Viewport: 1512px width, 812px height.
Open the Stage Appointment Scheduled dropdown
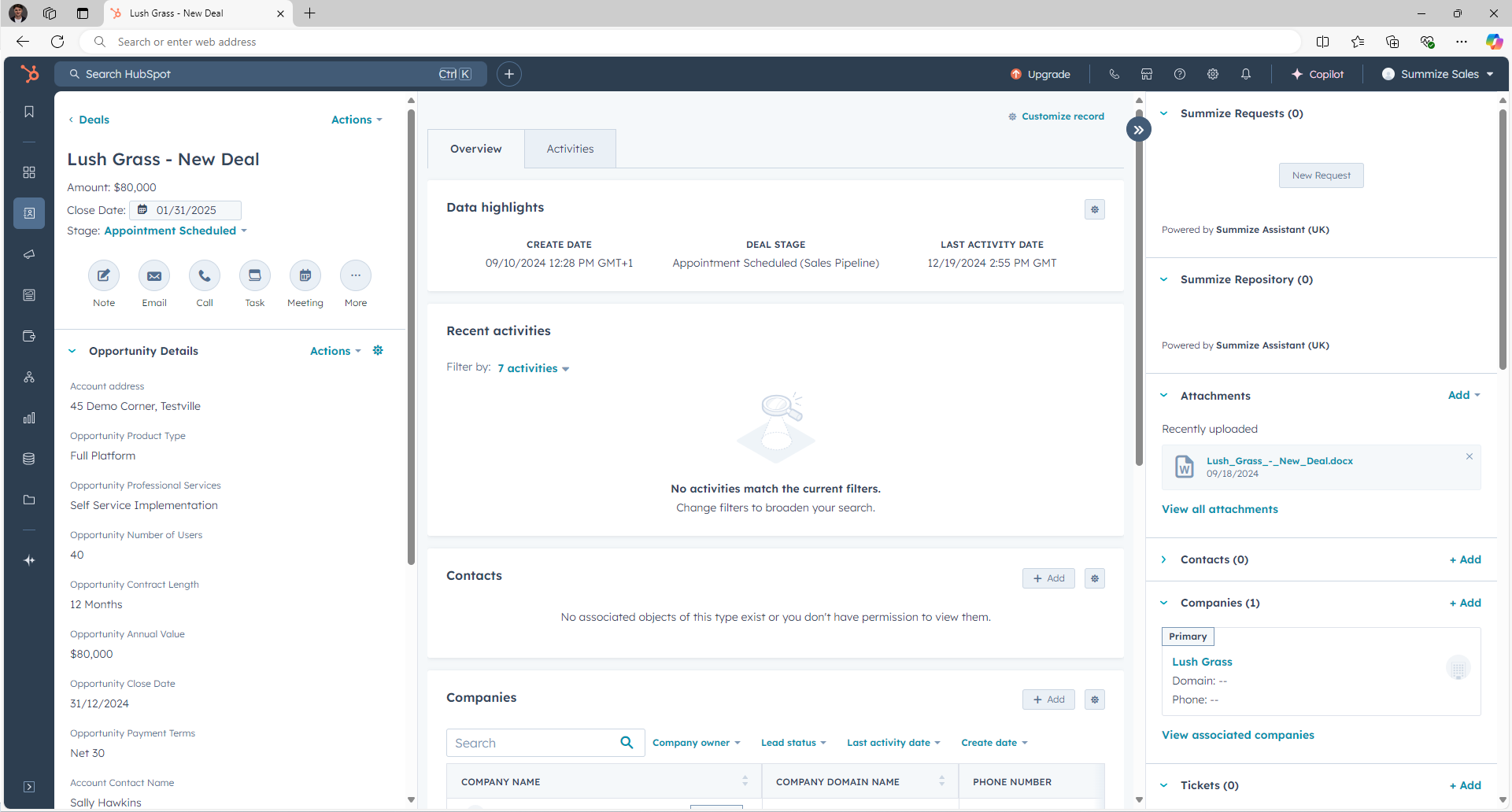coord(176,231)
